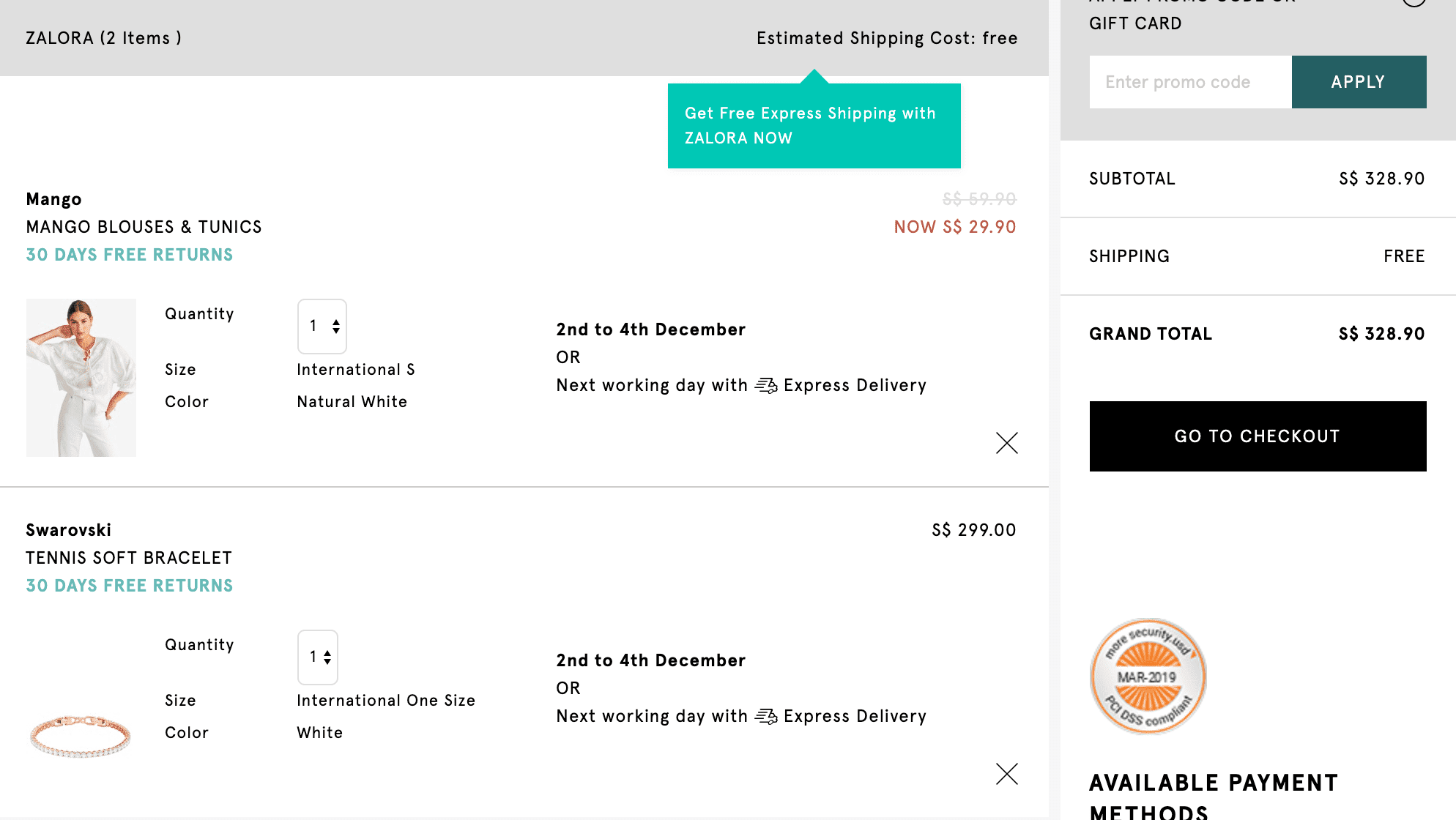Open quantity dropdown for Swarovski bracelet

pyautogui.click(x=318, y=657)
